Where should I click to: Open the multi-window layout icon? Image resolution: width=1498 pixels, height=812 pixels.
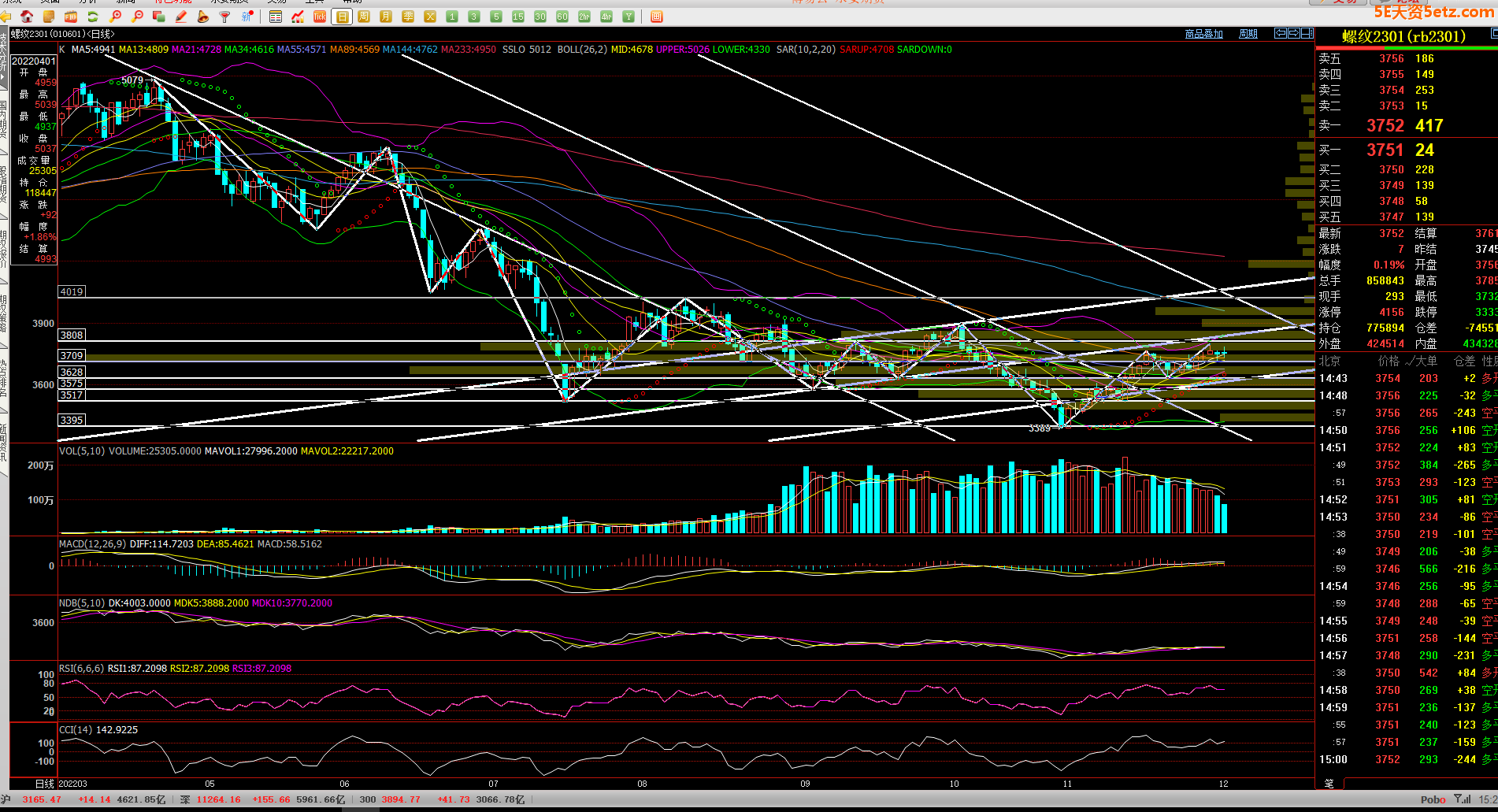657,17
